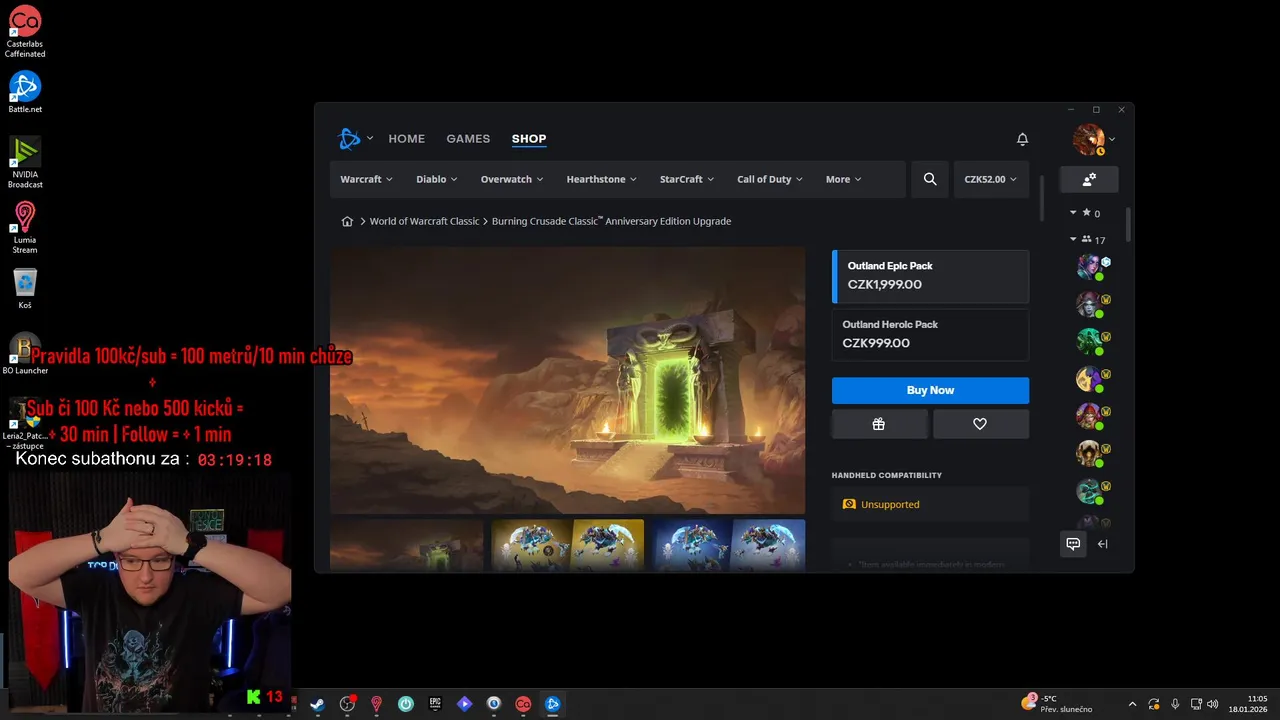Image resolution: width=1280 pixels, height=720 pixels.
Task: Select the Outland Epic Pack option
Action: point(930,276)
